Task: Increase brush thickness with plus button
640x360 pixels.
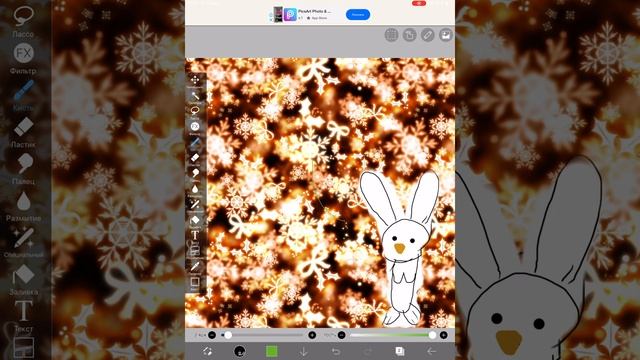Action: tap(312, 335)
